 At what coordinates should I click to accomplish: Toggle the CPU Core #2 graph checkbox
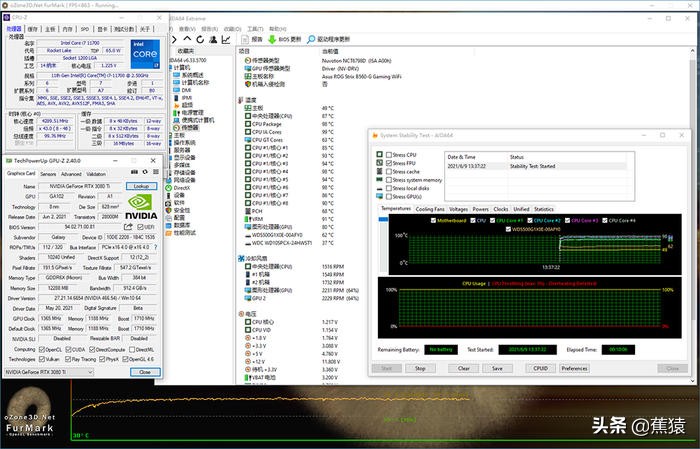pyautogui.click(x=530, y=220)
